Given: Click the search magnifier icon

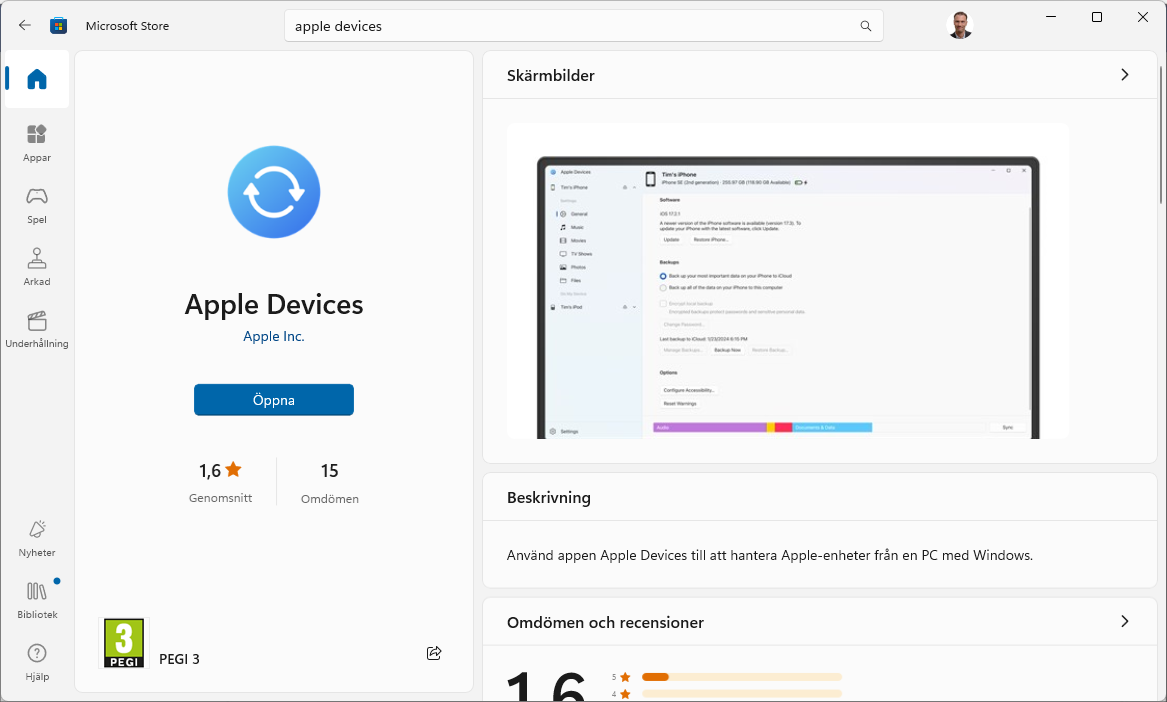Looking at the screenshot, I should click(x=864, y=26).
